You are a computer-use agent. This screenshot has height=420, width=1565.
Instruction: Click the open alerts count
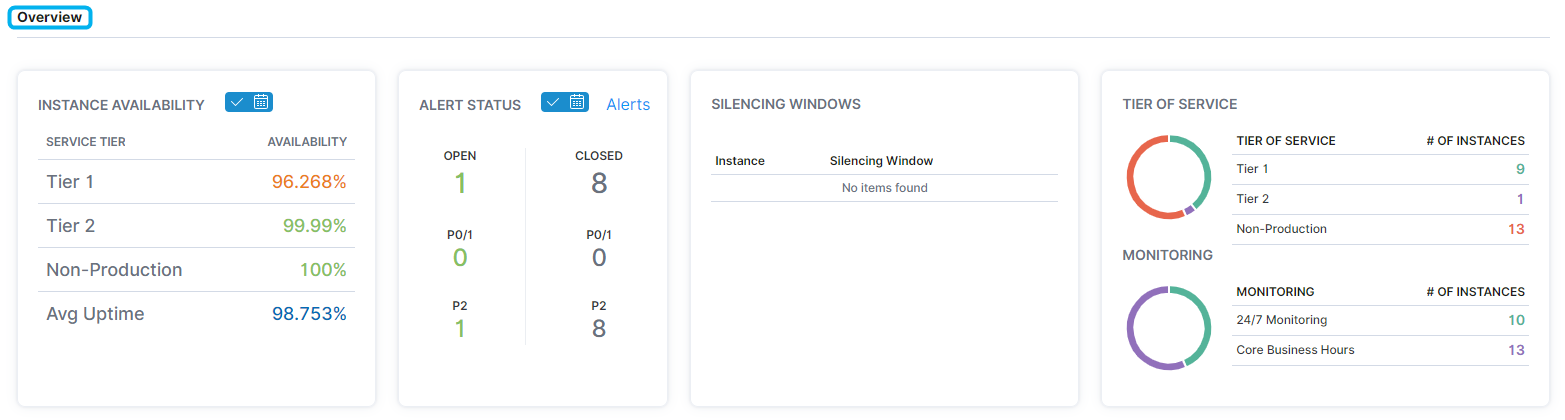coord(460,184)
